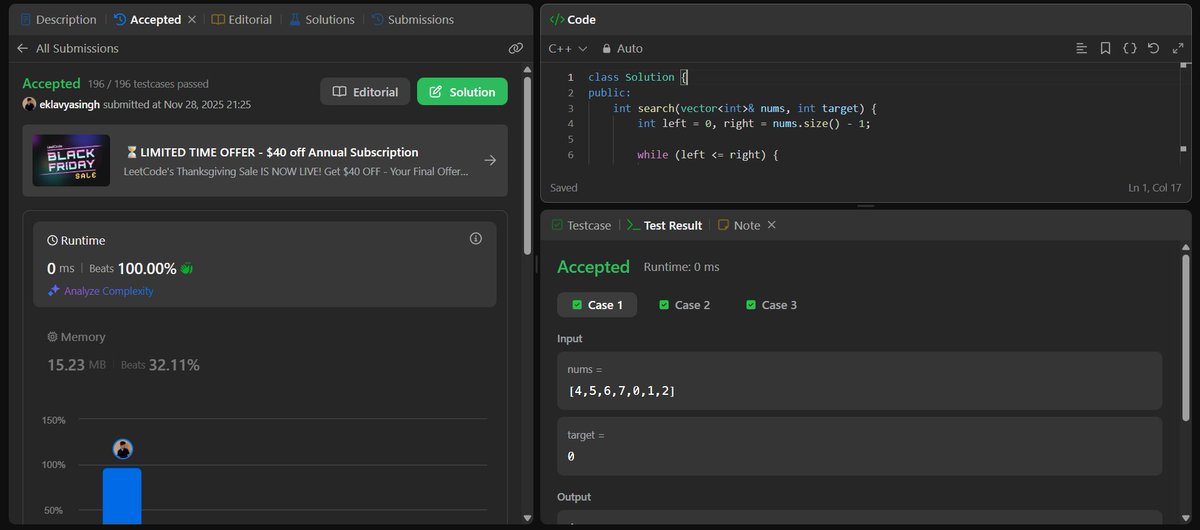Image resolution: width=1200 pixels, height=530 pixels.
Task: Select the Case 2 result
Action: pos(685,305)
